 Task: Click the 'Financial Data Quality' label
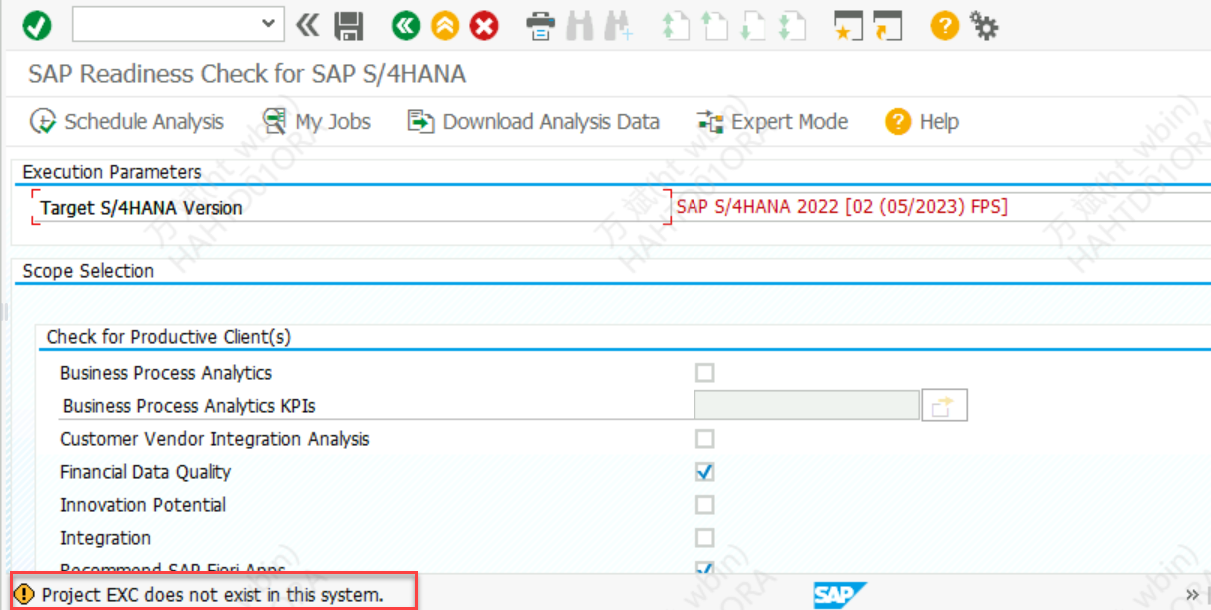coord(145,472)
